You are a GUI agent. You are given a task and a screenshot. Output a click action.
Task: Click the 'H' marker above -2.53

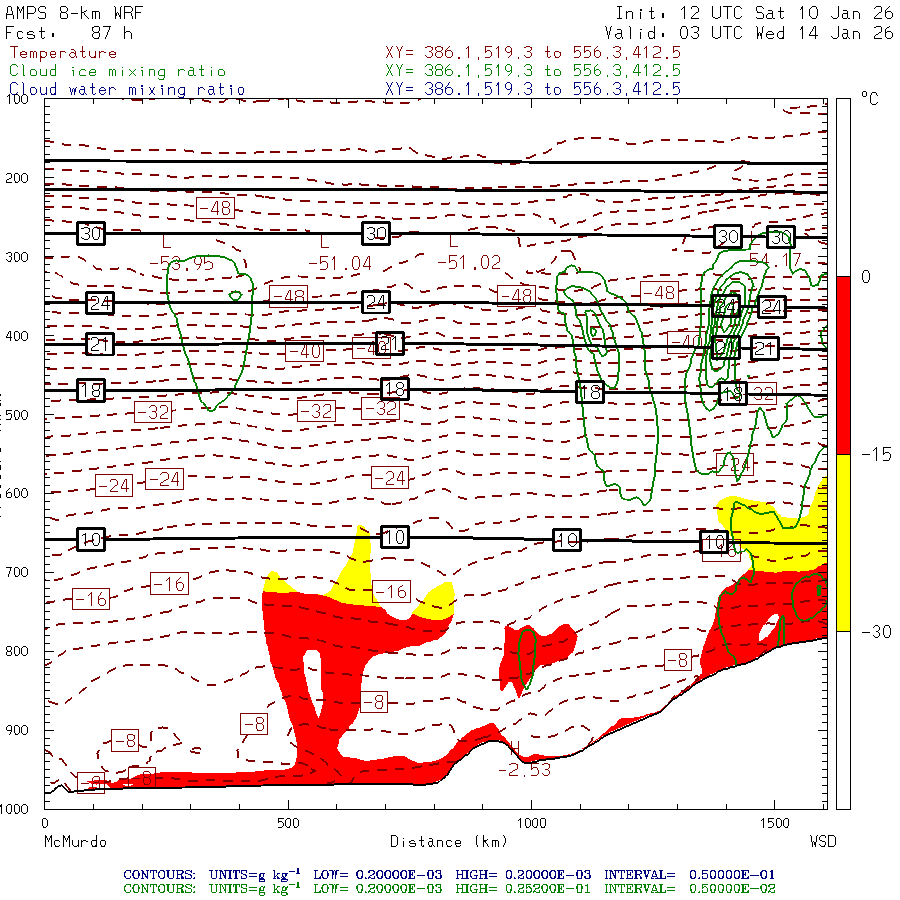pyautogui.click(x=514, y=748)
